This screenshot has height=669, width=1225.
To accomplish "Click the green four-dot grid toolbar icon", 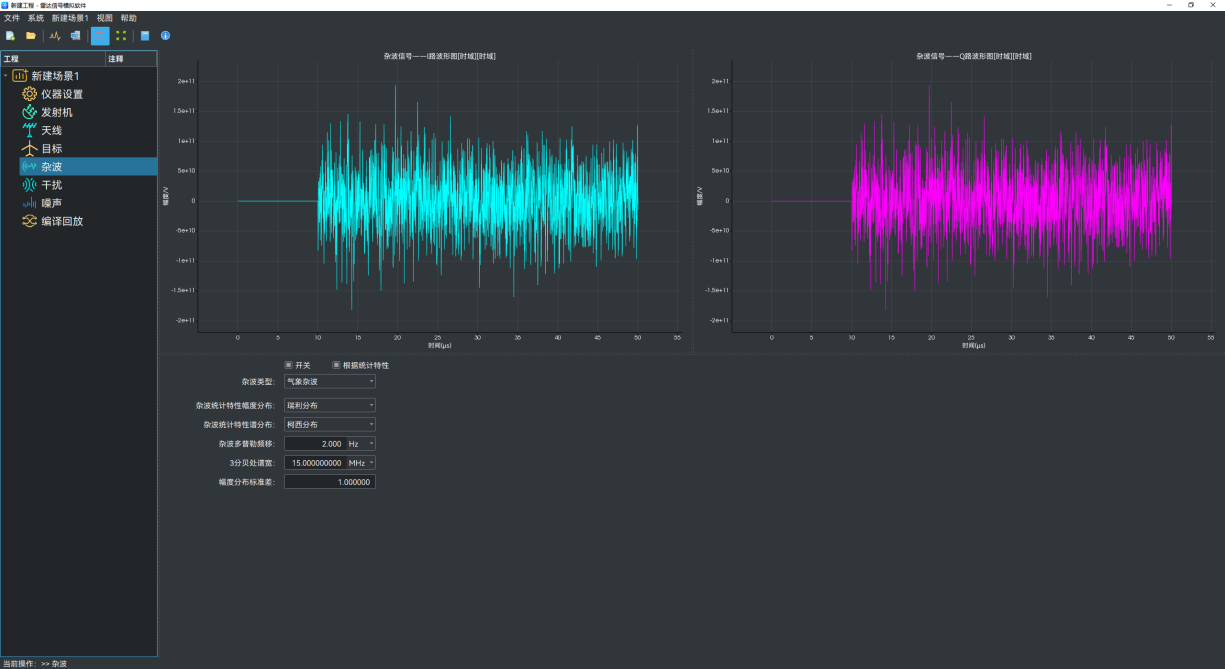I will click(x=121, y=36).
